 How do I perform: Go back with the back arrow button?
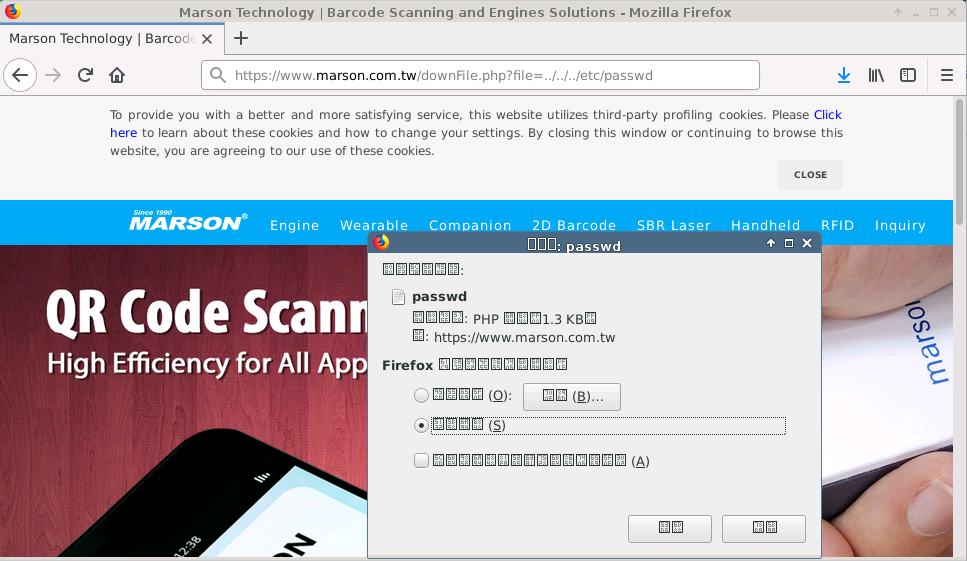click(20, 75)
